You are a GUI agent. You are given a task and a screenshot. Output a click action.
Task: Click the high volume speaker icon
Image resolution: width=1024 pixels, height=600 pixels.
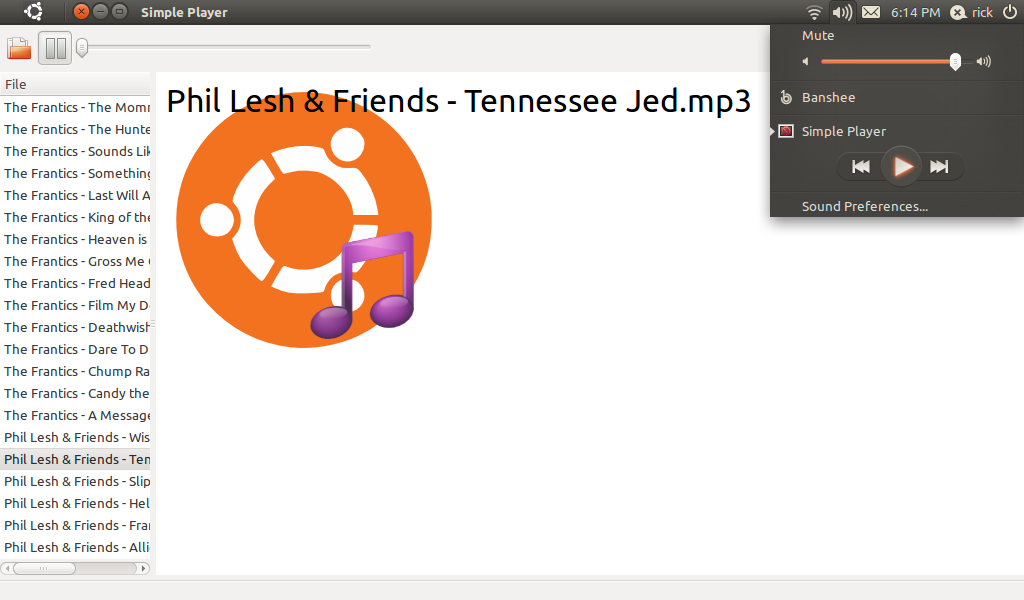[x=984, y=61]
